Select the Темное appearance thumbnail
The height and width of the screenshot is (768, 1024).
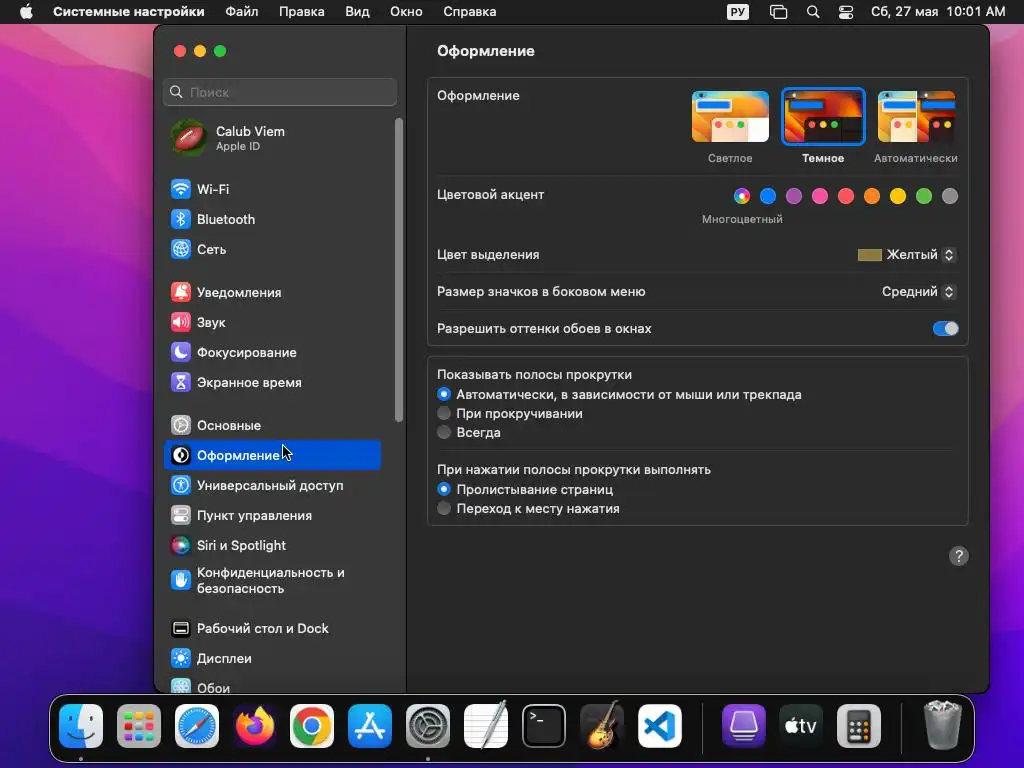824,117
